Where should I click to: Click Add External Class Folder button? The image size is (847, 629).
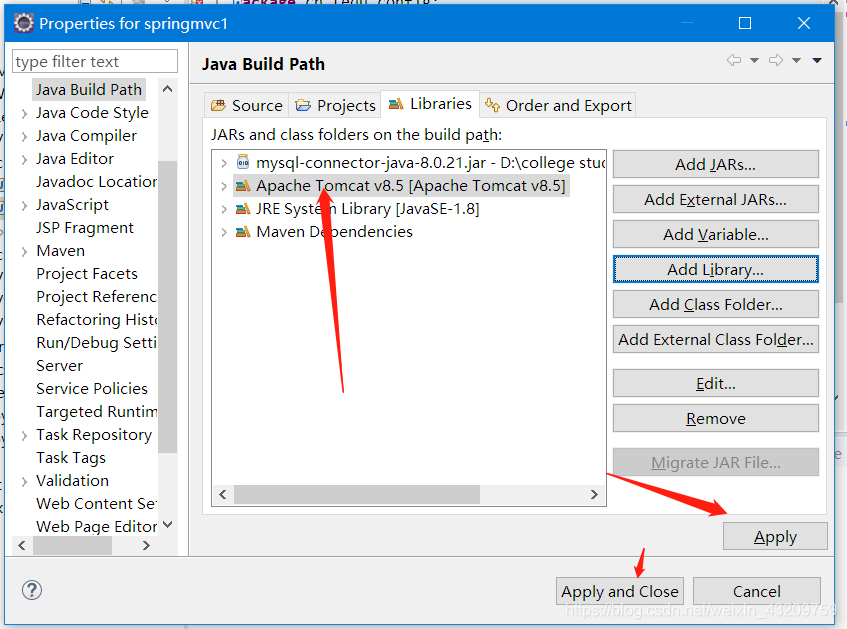tap(716, 339)
